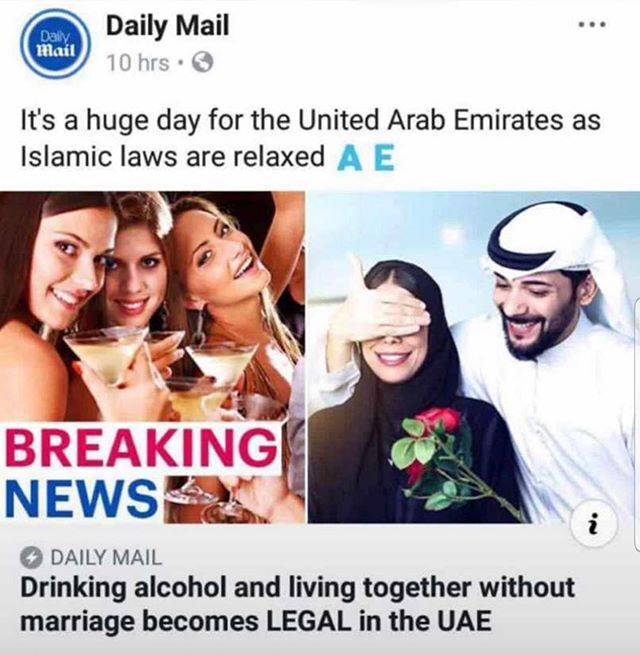Viewport: 640px width, 655px height.
Task: Click the word BREAKING in red
Action: pyautogui.click(x=142, y=447)
